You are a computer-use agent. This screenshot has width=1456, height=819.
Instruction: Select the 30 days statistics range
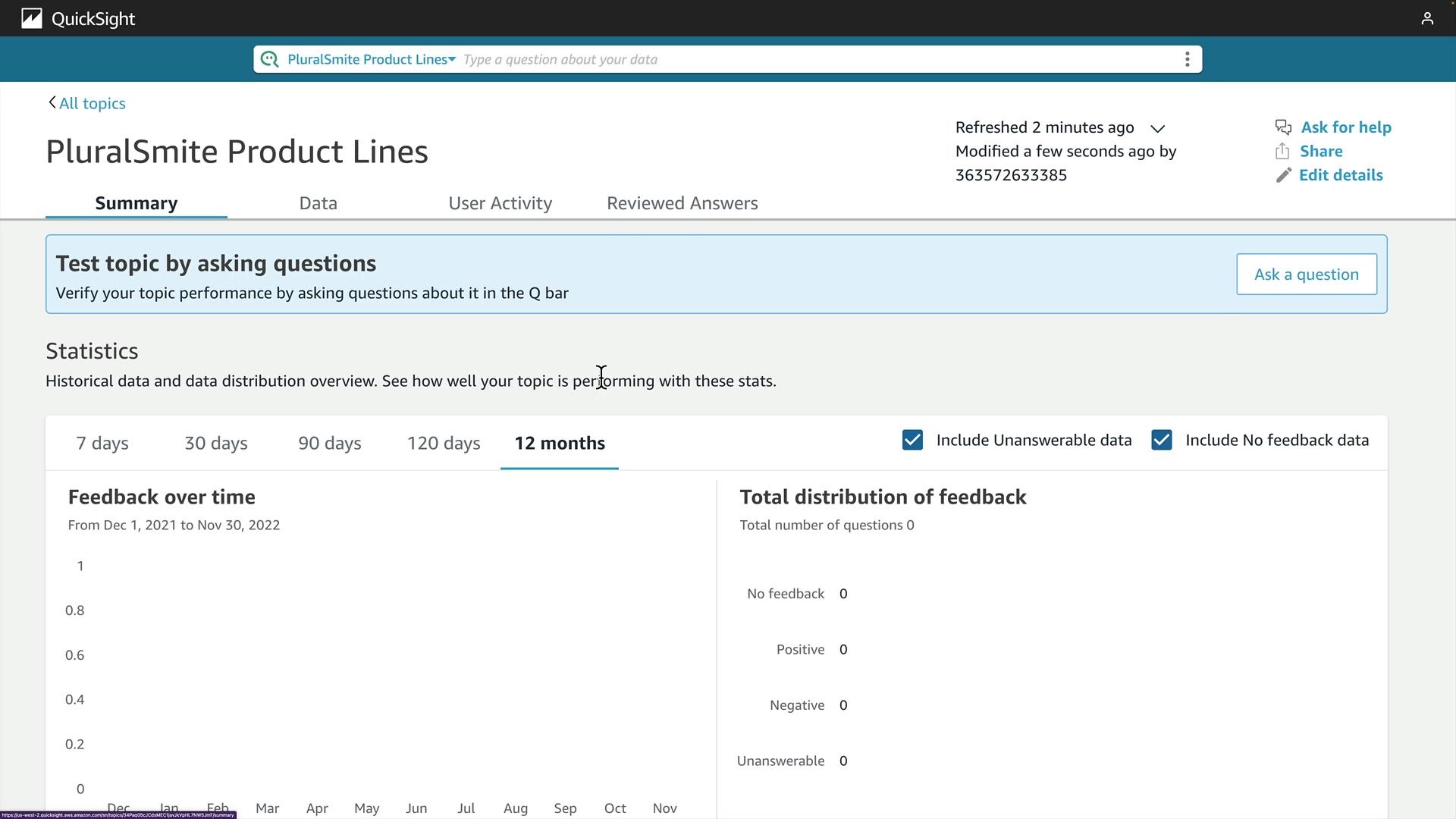pos(216,444)
